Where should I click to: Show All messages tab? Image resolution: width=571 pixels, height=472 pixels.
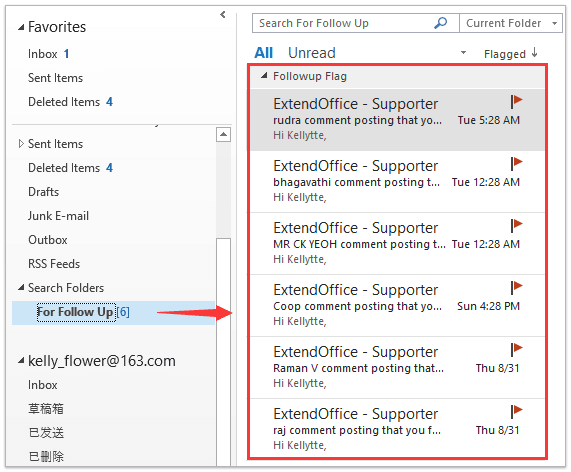[x=263, y=53]
